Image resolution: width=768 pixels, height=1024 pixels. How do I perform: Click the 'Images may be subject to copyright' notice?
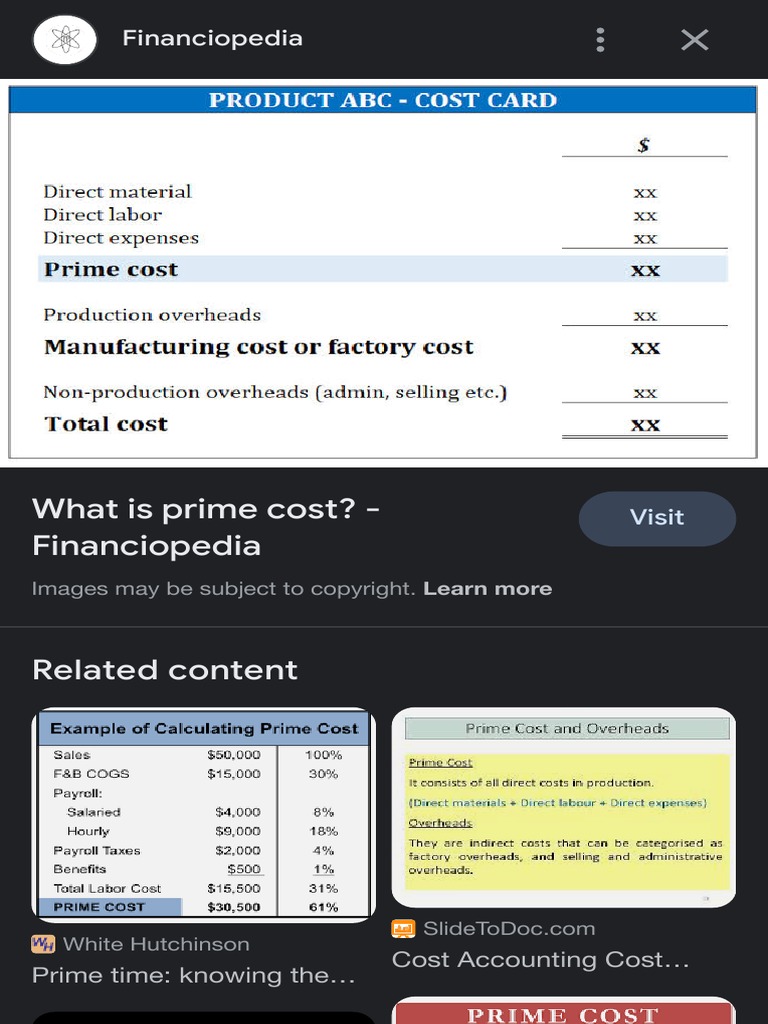(223, 588)
